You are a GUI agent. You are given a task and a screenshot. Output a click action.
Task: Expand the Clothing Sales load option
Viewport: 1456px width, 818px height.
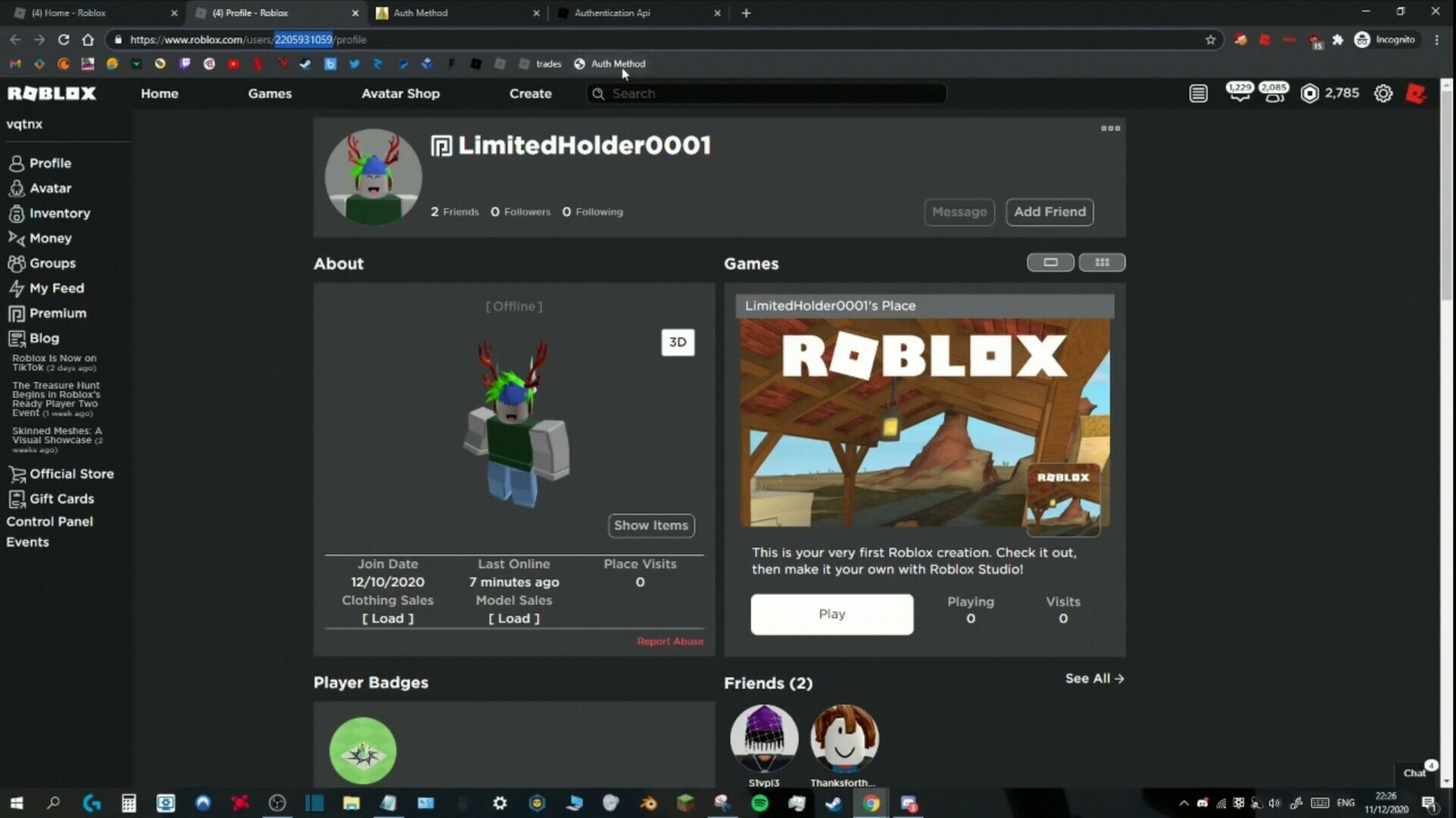387,618
